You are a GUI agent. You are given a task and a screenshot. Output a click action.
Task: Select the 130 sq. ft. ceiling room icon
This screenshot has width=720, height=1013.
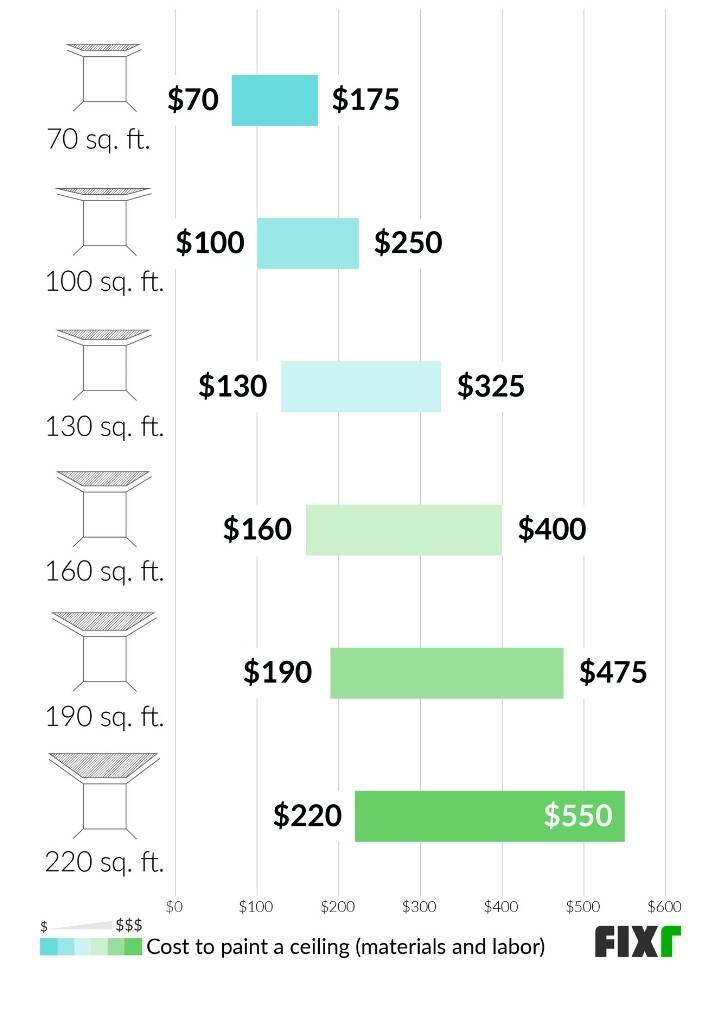tap(103, 362)
